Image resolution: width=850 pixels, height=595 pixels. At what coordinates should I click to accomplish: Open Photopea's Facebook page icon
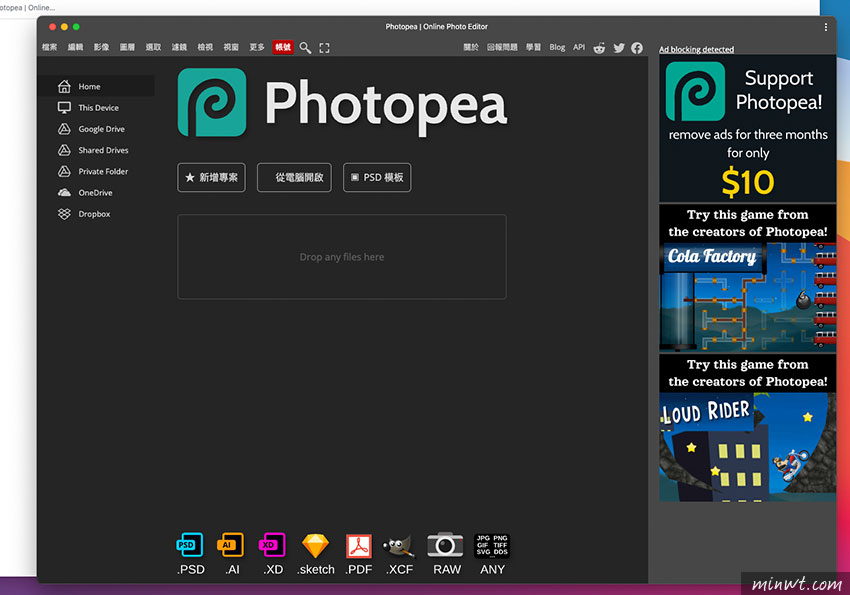pos(637,48)
